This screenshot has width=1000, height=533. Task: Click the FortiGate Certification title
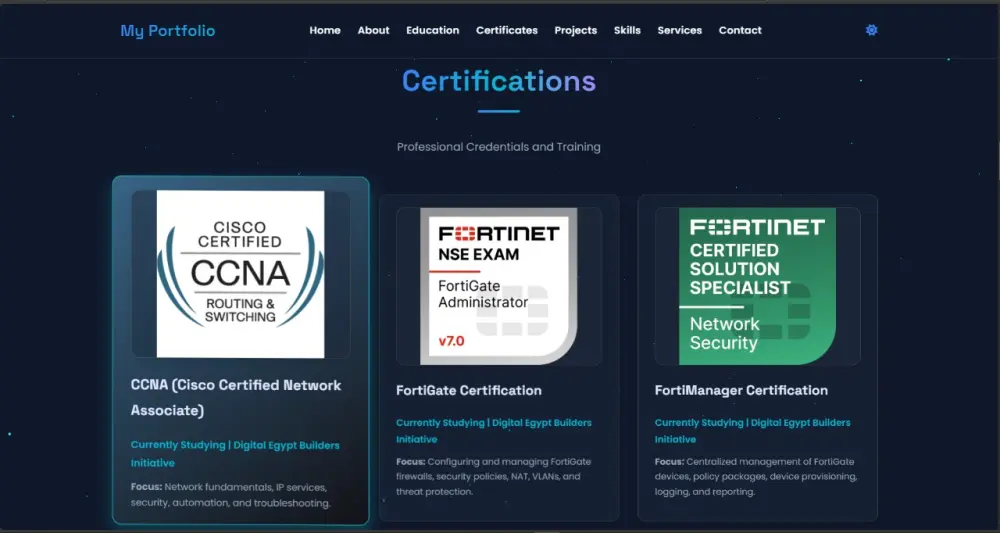pos(469,390)
